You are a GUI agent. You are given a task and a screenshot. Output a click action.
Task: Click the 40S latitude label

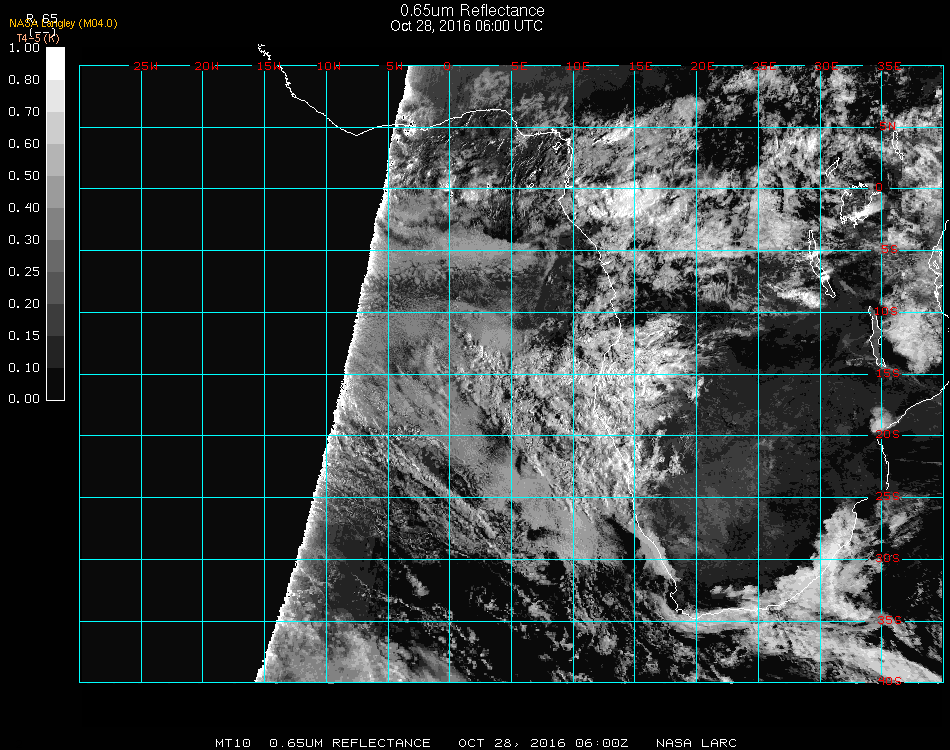pyautogui.click(x=889, y=682)
